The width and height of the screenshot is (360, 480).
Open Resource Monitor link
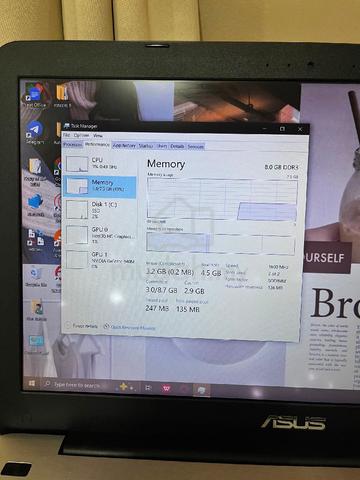[x=129, y=327]
